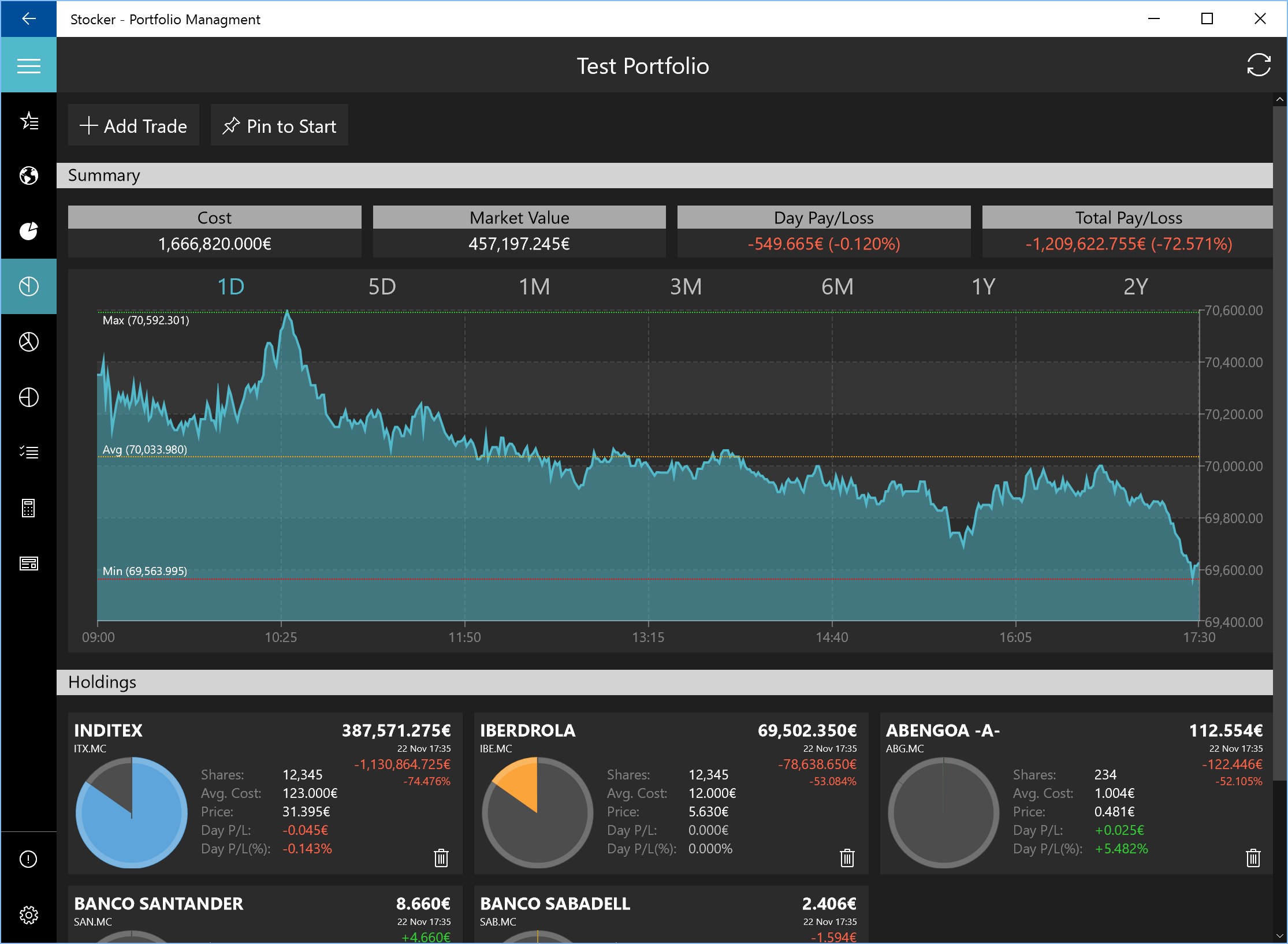Select the 1Y chart range
The height and width of the screenshot is (944, 1288).
(x=983, y=287)
